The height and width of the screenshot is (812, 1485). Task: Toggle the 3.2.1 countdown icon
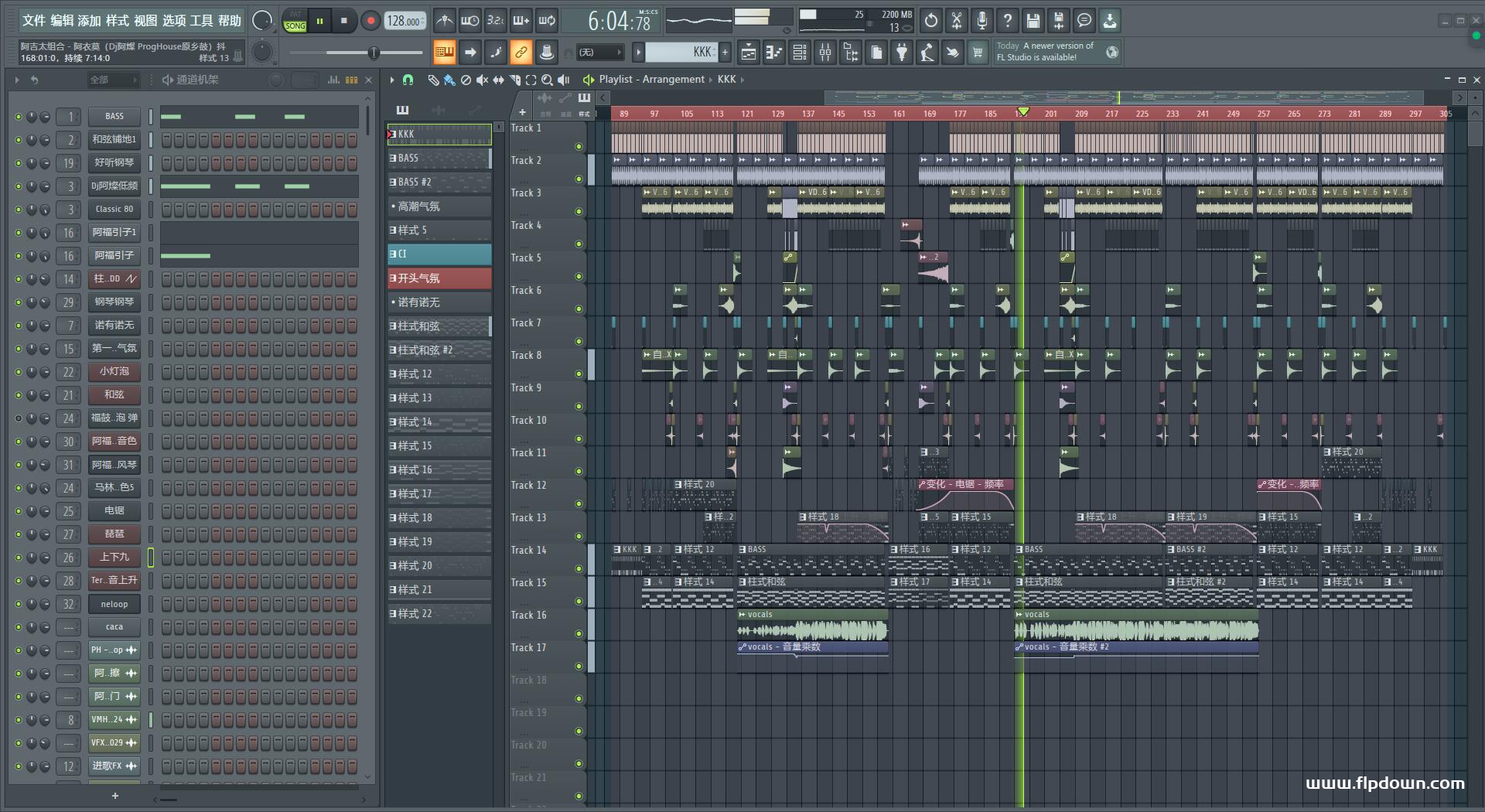point(496,21)
